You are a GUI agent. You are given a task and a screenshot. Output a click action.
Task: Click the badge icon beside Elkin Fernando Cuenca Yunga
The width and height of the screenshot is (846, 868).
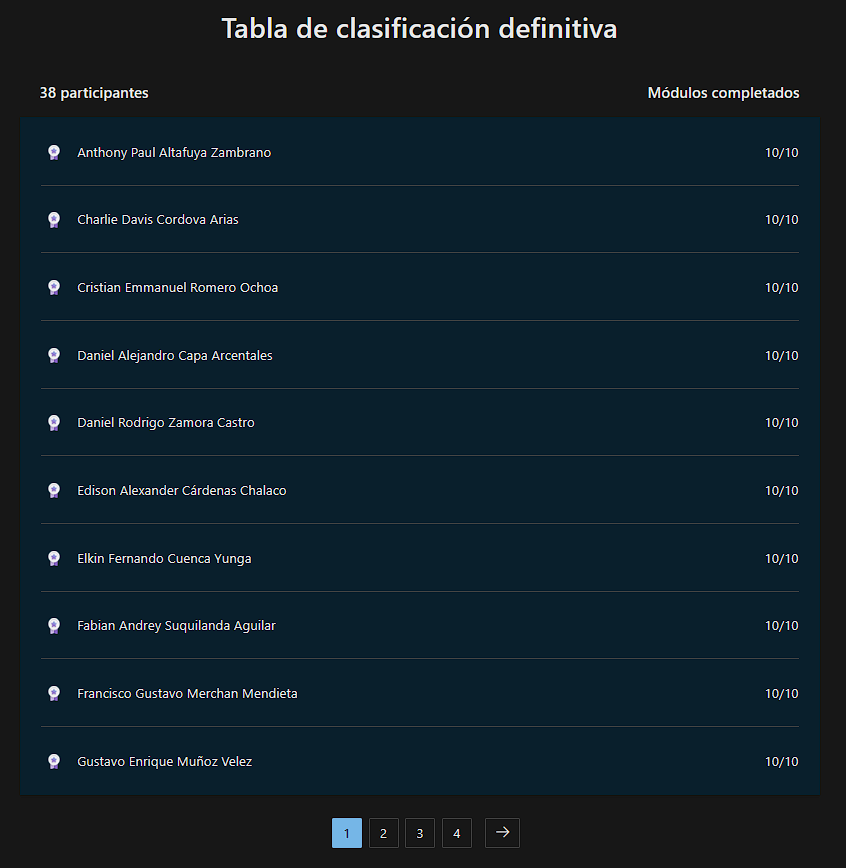tap(54, 558)
